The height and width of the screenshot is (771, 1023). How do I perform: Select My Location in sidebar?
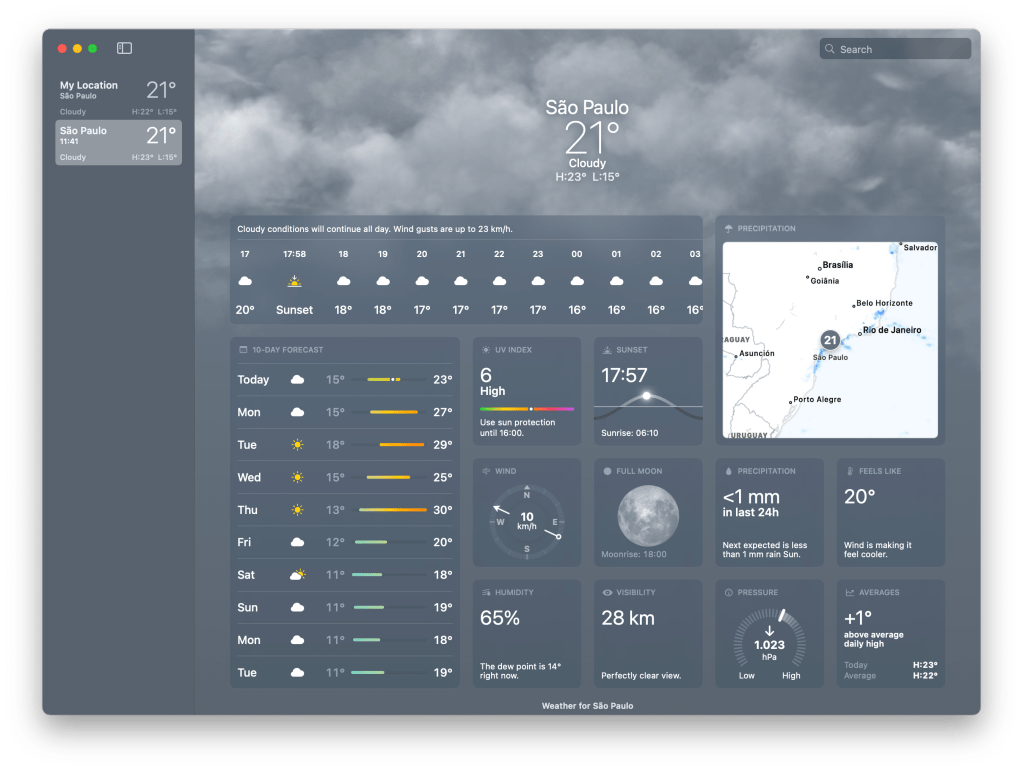[x=118, y=97]
